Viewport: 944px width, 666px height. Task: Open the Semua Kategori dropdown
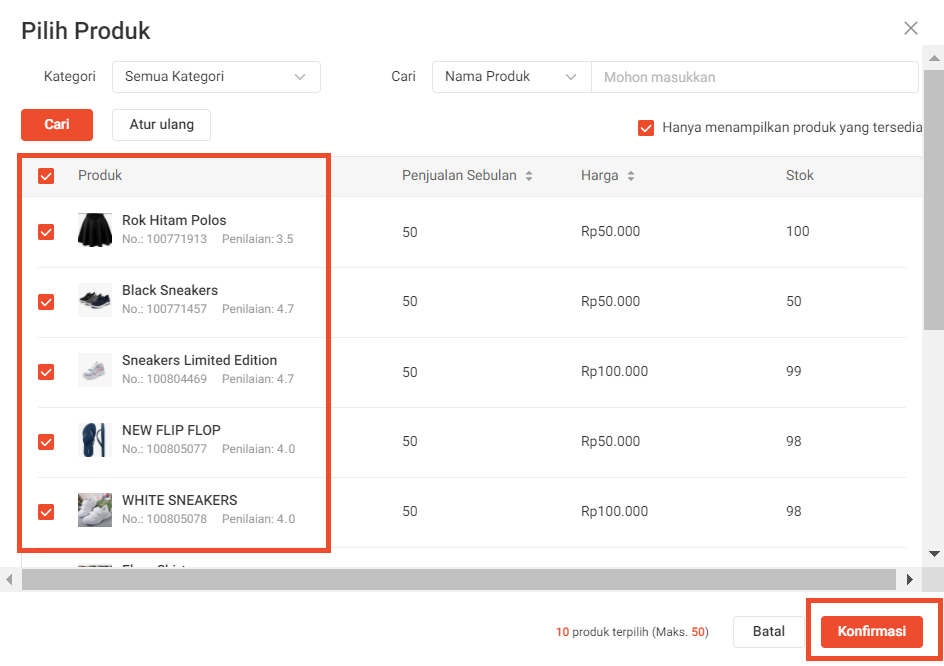coord(216,76)
